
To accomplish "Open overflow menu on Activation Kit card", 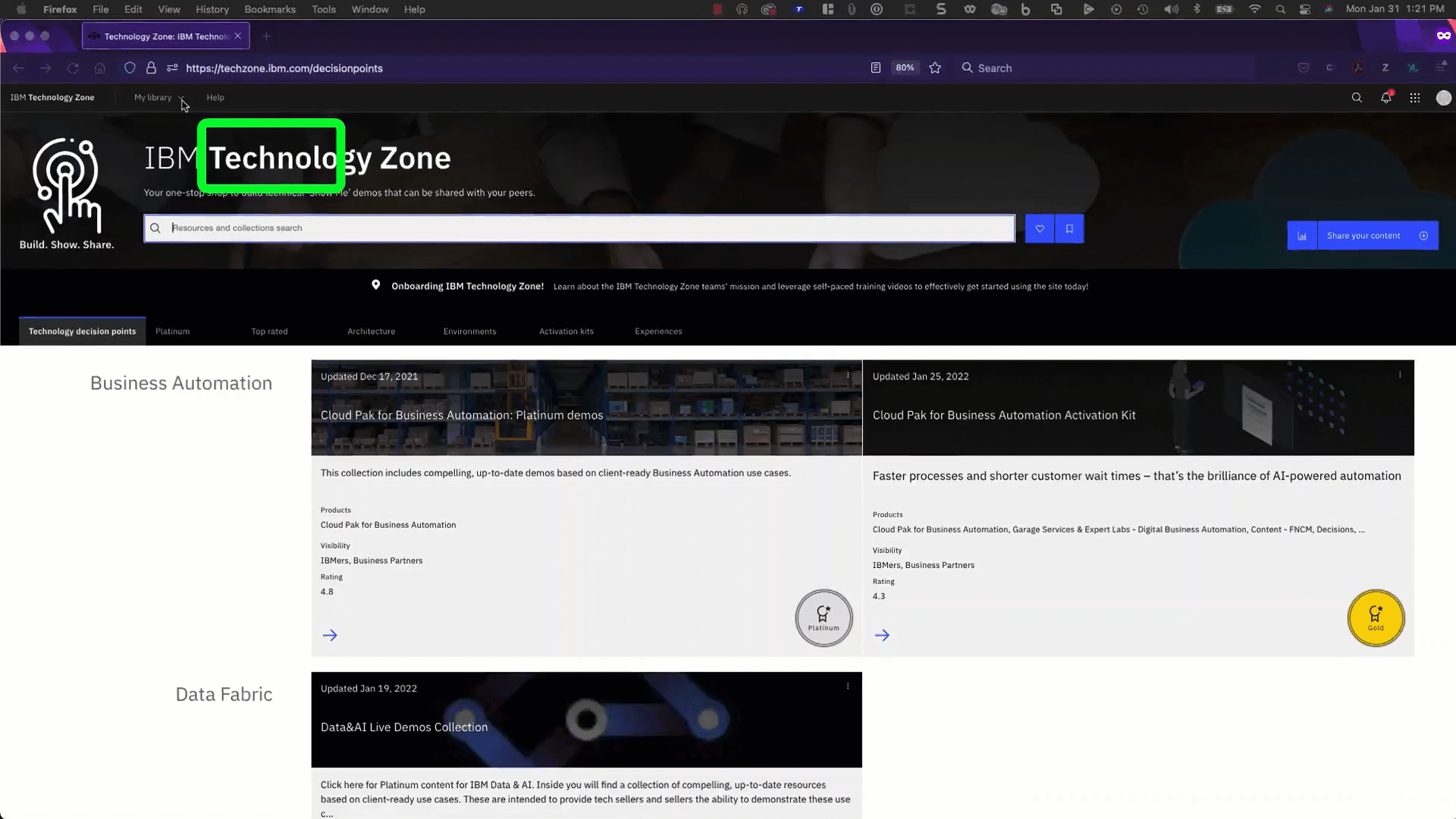I will [1400, 375].
